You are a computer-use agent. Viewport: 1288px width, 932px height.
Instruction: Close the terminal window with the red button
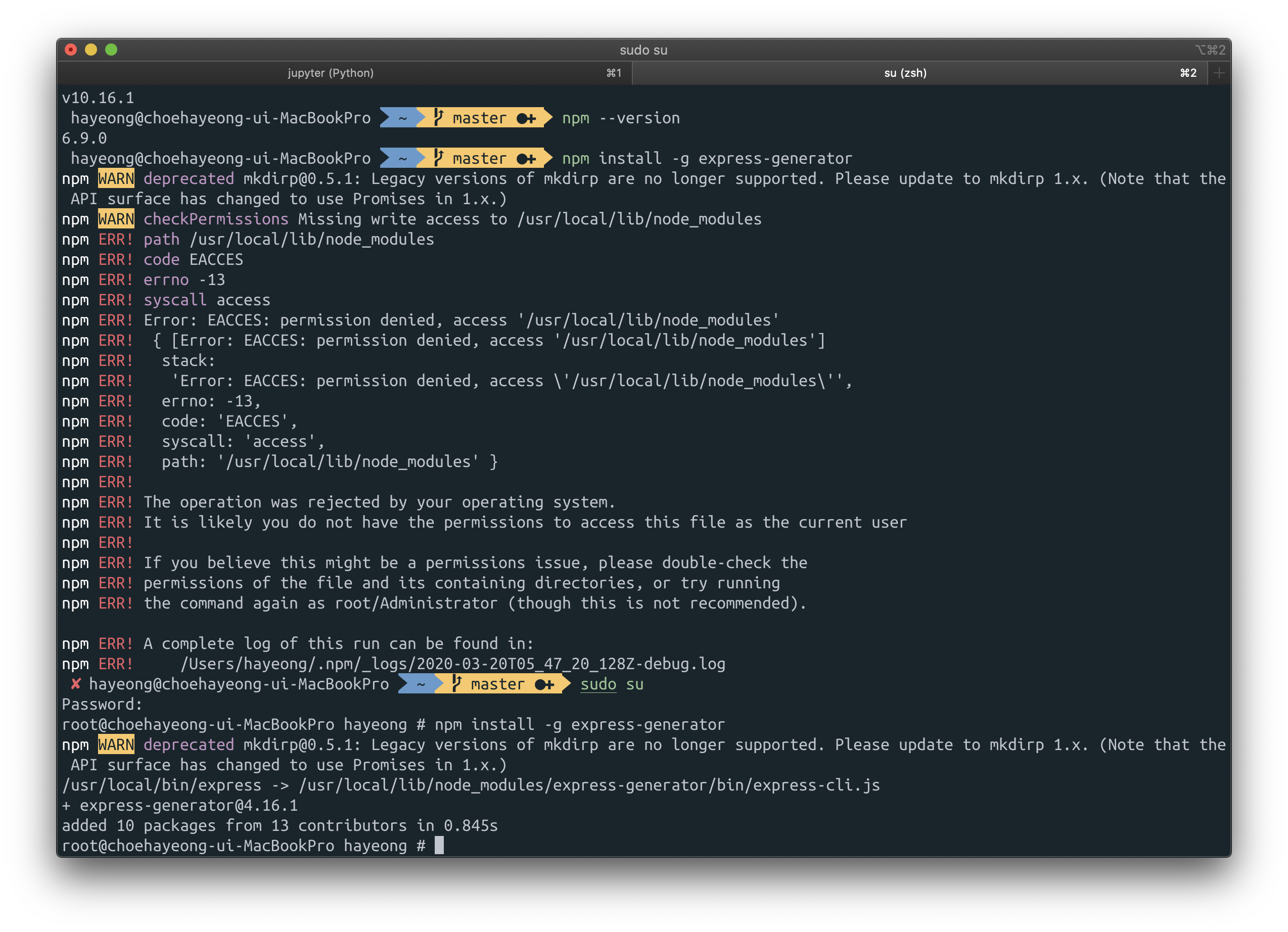click(x=71, y=50)
